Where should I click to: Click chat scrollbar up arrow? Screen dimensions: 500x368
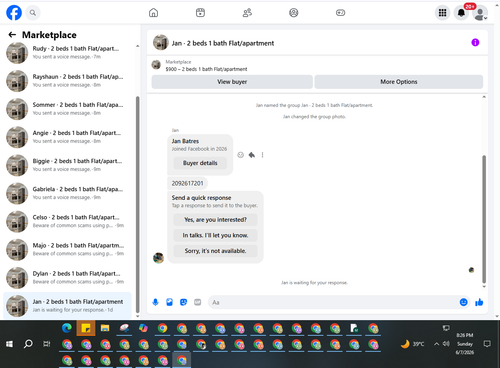click(x=484, y=97)
